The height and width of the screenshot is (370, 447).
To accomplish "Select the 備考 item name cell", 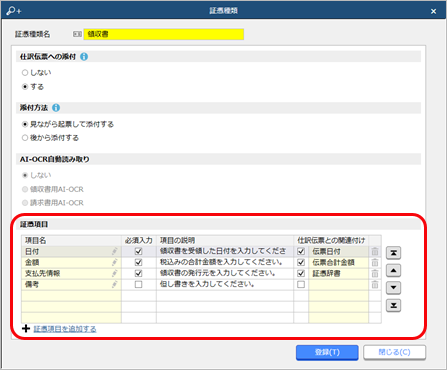I will [71, 284].
